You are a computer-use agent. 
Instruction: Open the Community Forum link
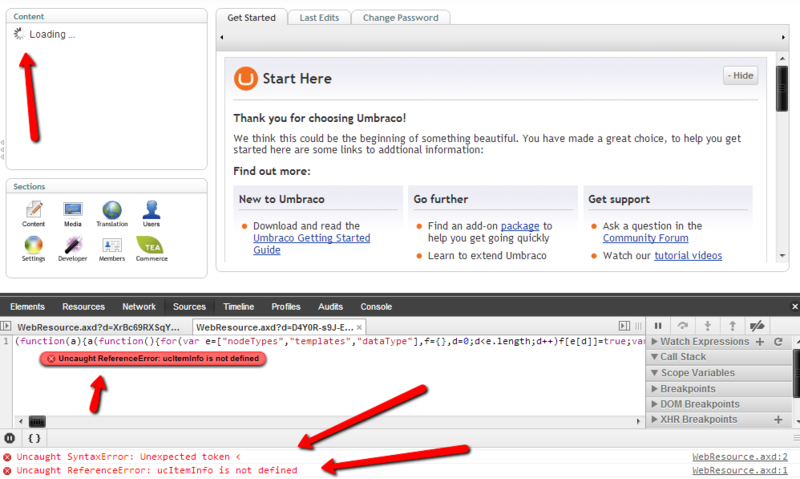645,238
